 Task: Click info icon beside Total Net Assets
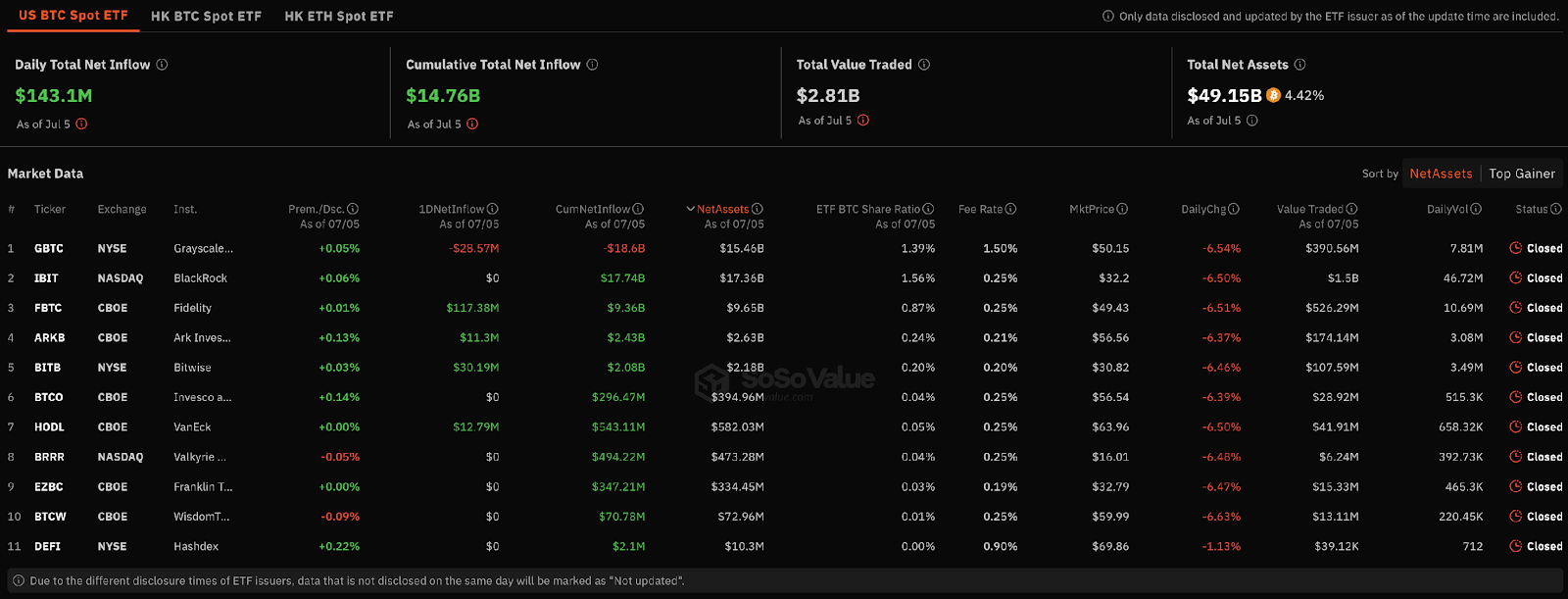tap(1299, 65)
